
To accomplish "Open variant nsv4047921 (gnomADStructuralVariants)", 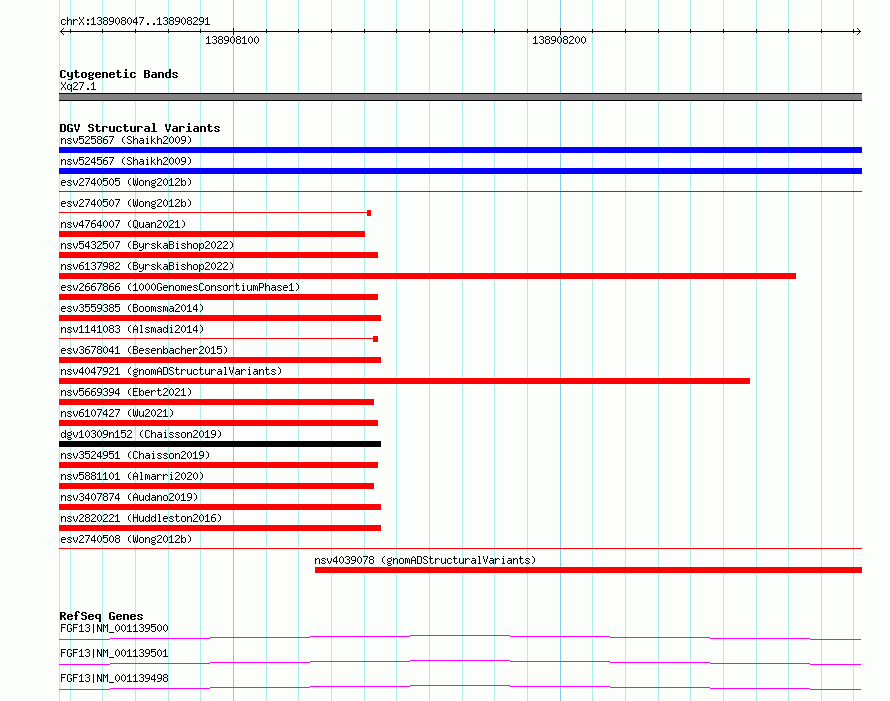I will pos(171,371).
